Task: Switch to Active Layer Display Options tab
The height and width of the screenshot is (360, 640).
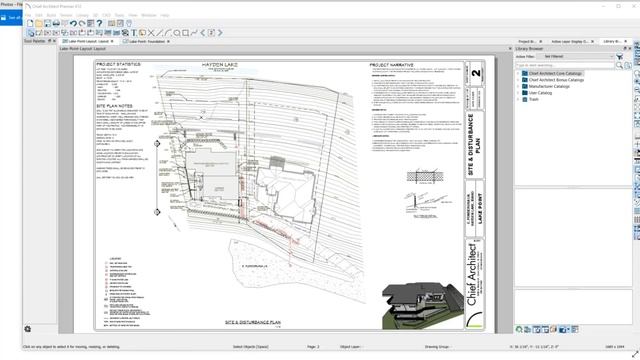Action: (x=569, y=42)
